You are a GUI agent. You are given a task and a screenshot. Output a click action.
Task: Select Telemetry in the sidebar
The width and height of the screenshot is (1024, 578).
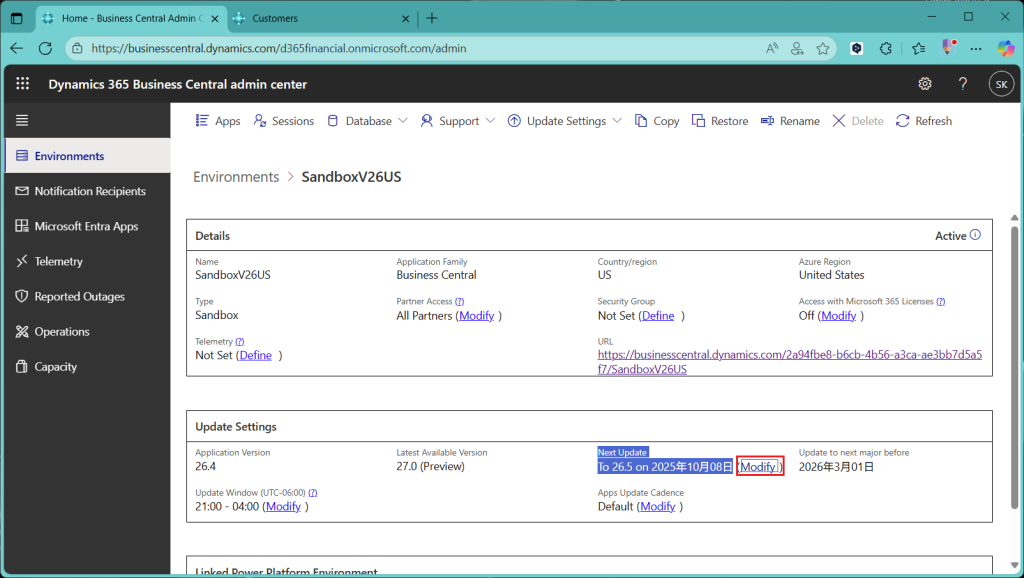[x=58, y=261]
